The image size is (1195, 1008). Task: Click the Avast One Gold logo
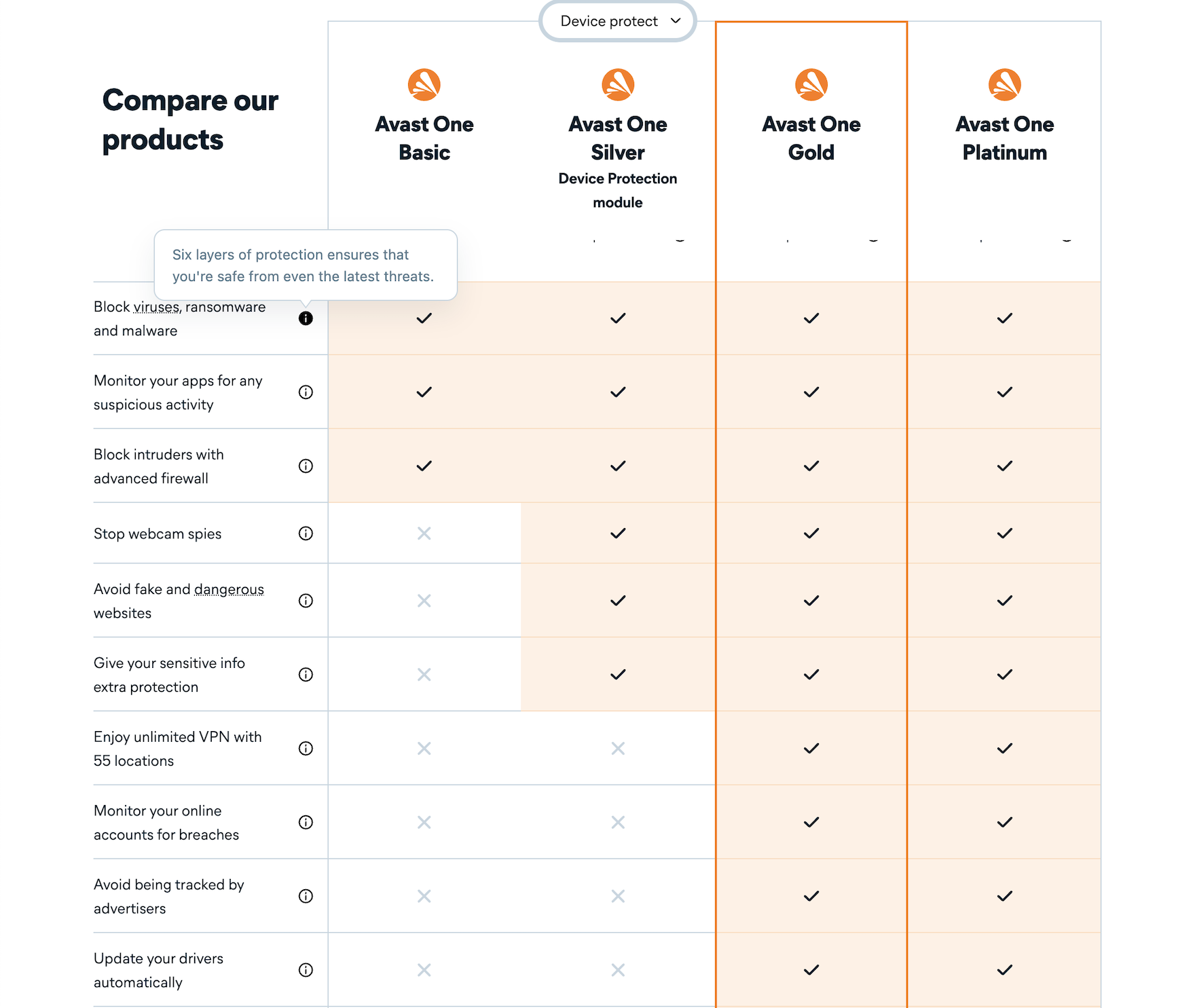(x=811, y=85)
